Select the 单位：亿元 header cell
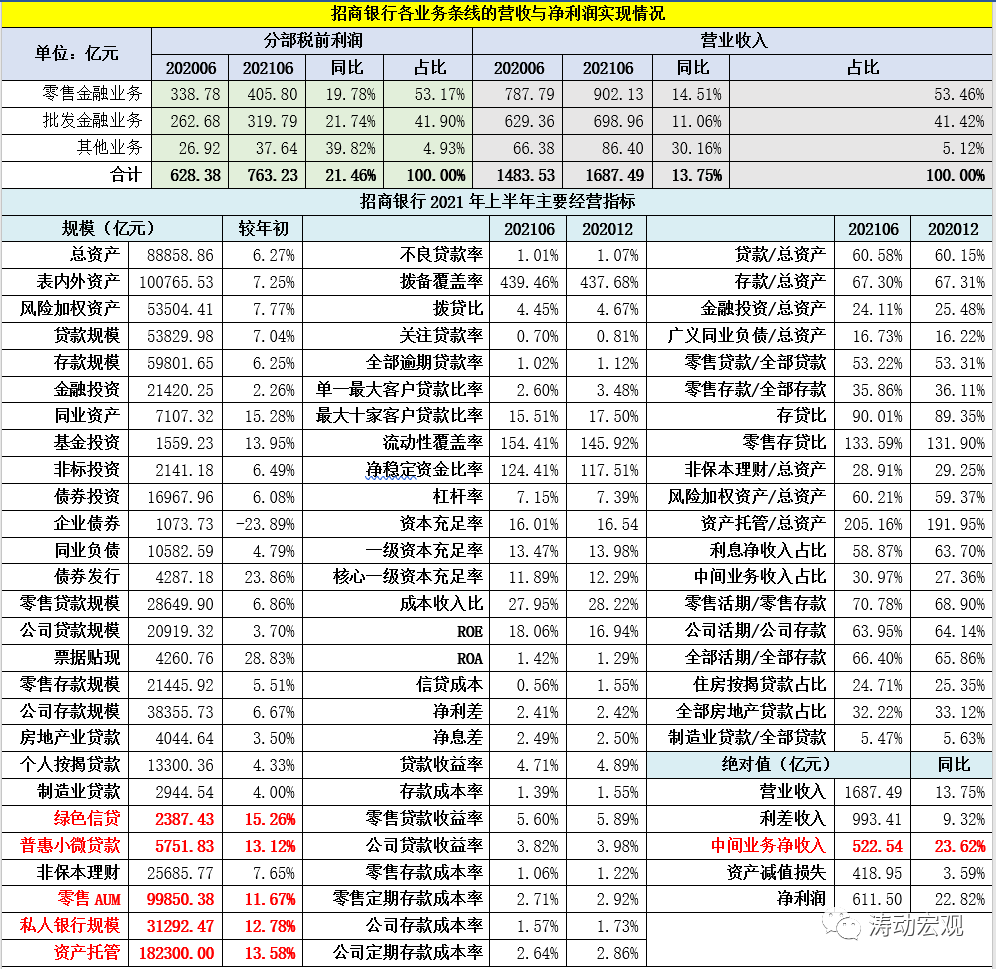The height and width of the screenshot is (969, 996). tap(77, 54)
